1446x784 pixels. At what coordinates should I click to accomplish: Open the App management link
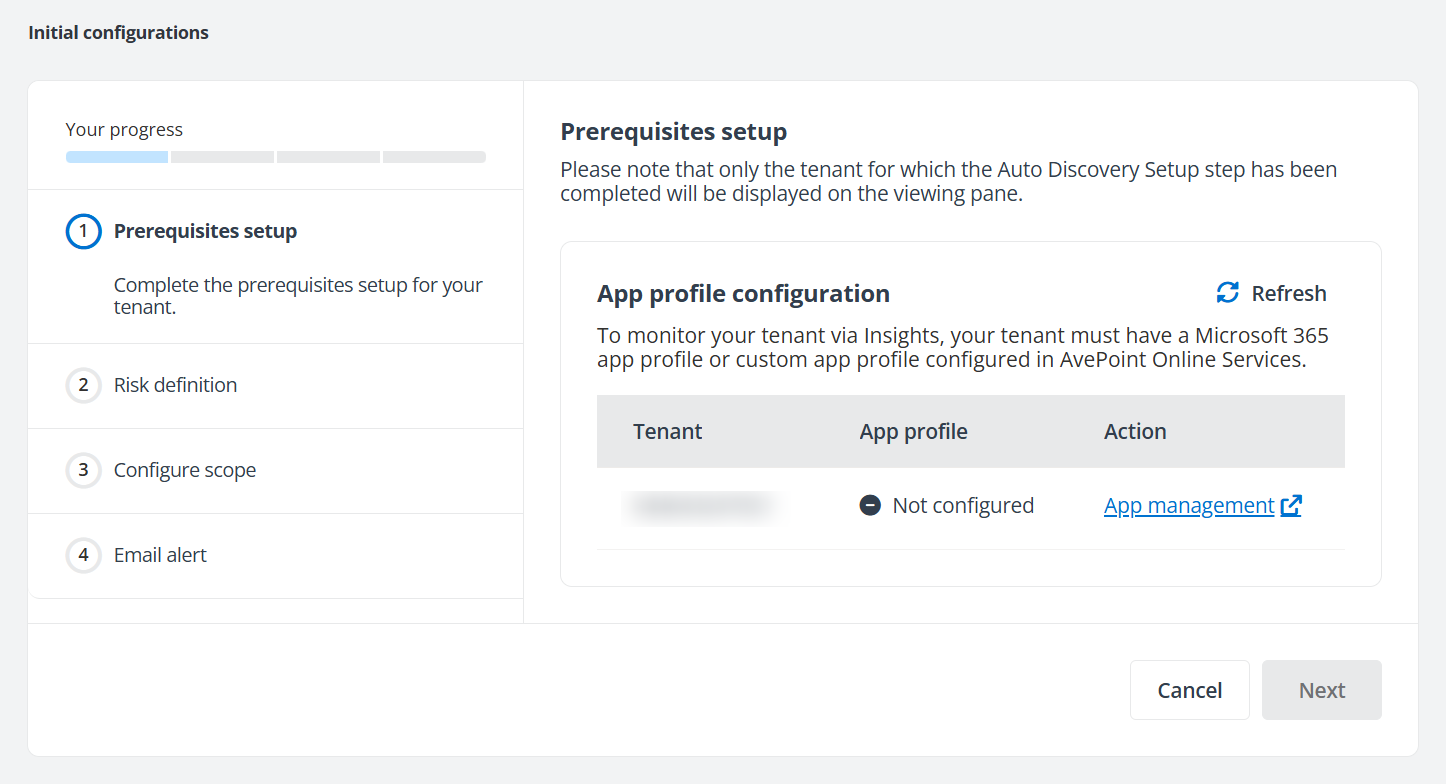pos(1189,506)
